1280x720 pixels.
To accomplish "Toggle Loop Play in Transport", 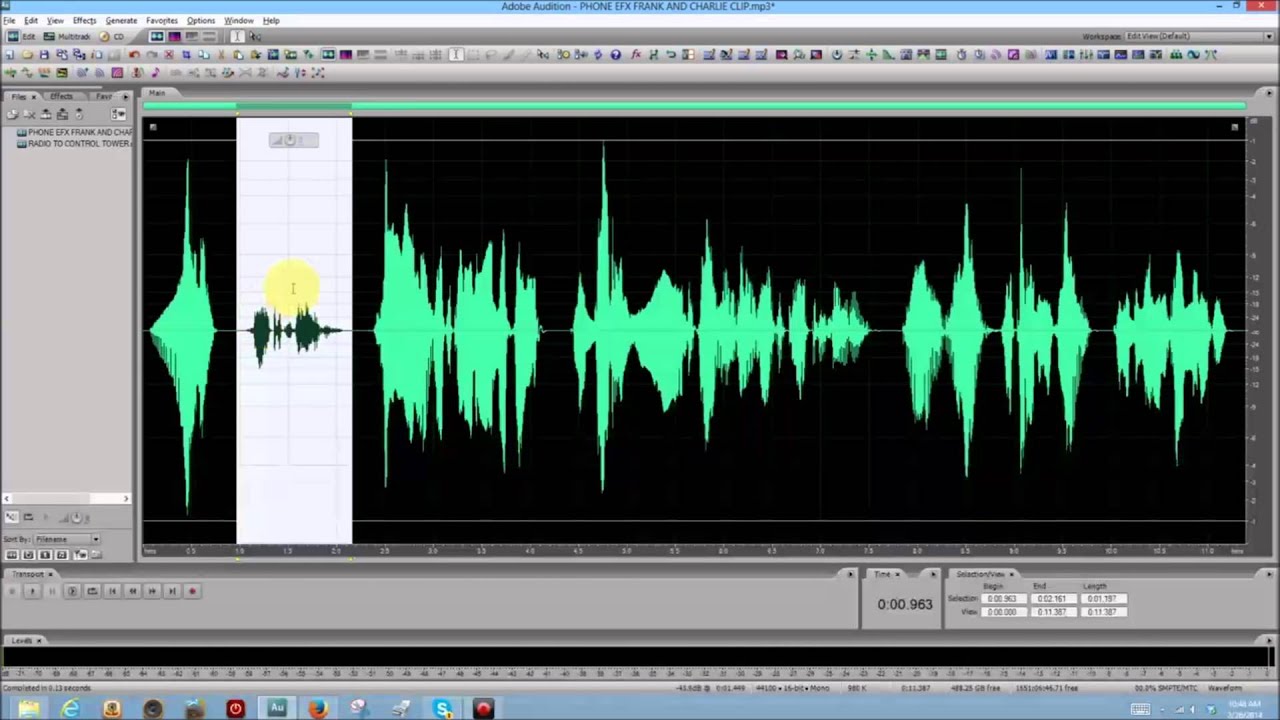I will pos(92,591).
